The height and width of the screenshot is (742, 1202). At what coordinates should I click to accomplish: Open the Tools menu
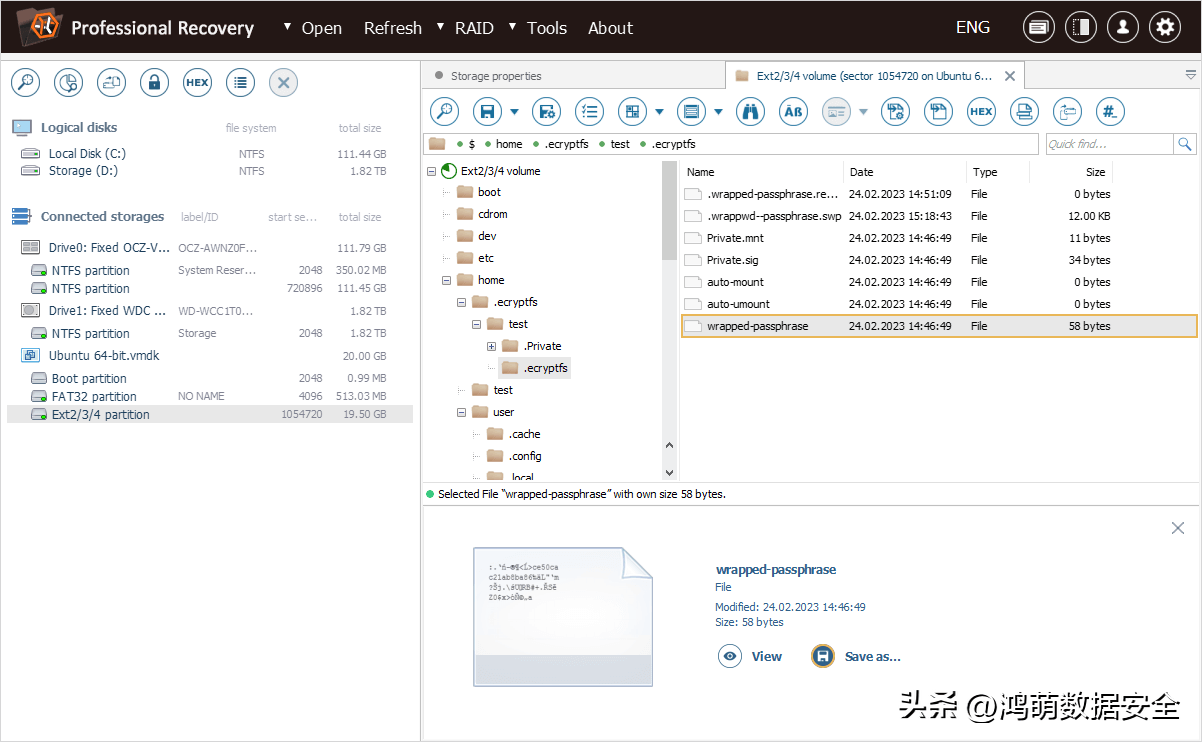click(546, 28)
